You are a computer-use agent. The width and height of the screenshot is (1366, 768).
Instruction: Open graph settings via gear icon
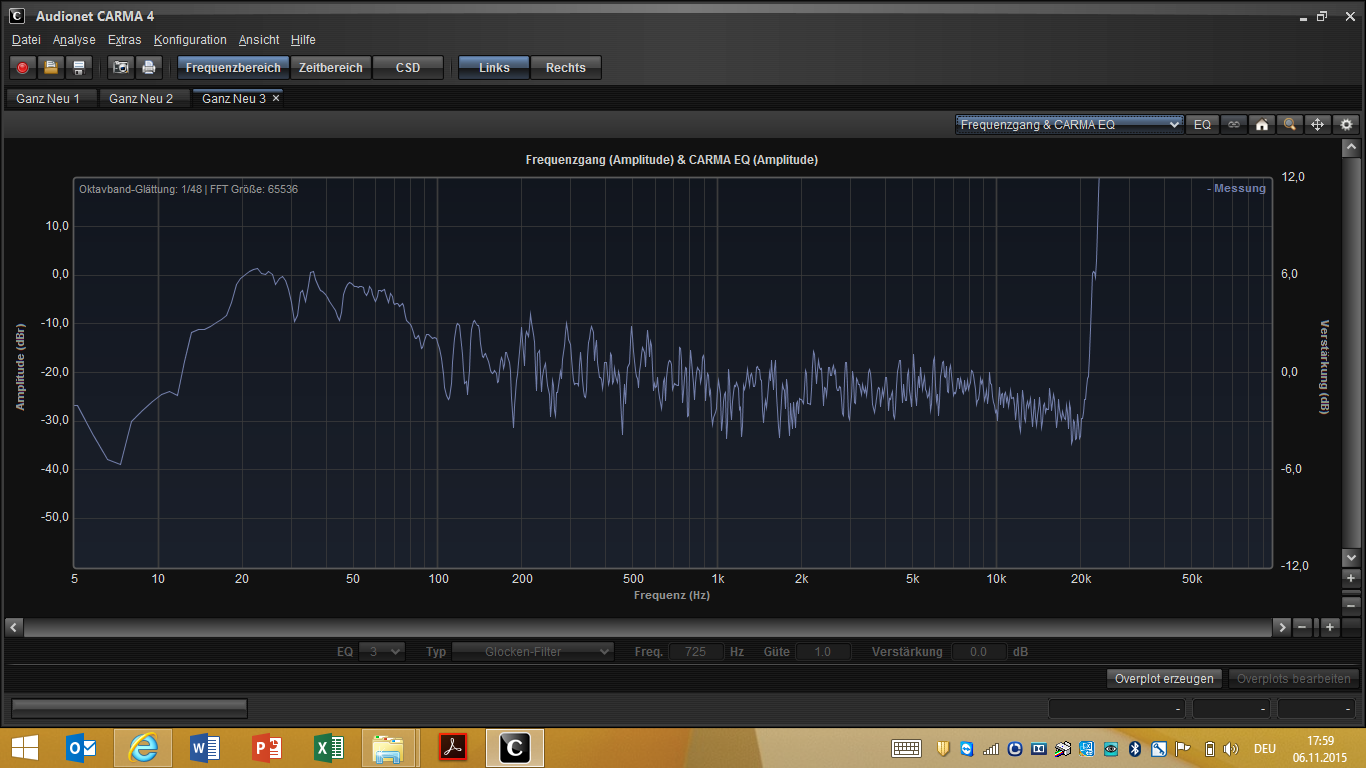pos(1347,124)
